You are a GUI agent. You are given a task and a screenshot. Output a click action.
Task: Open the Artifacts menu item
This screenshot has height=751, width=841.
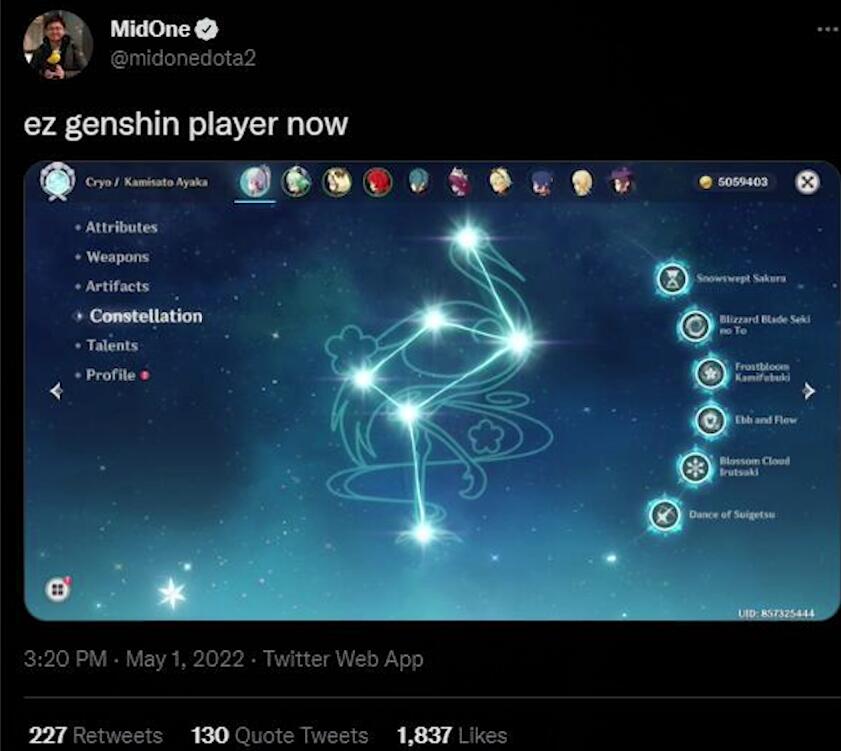(117, 286)
